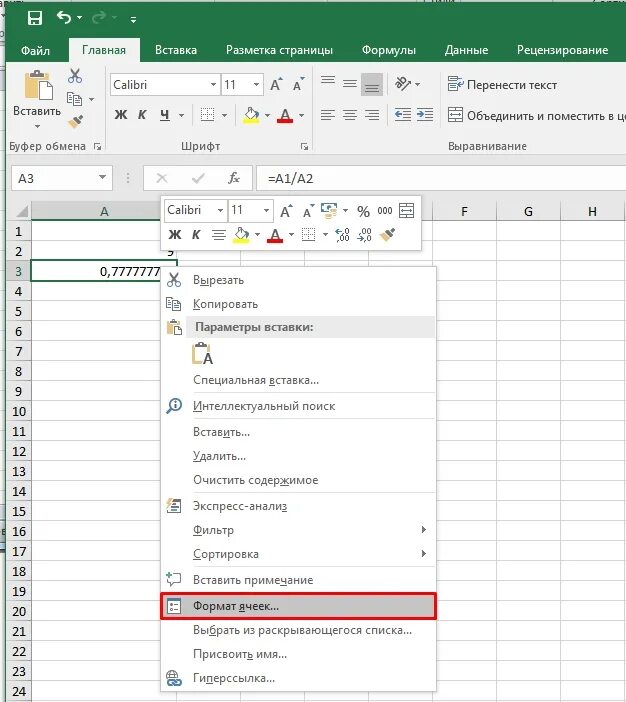Activate ribbon Format Painter brush
This screenshot has height=702, width=626.
coord(75,121)
